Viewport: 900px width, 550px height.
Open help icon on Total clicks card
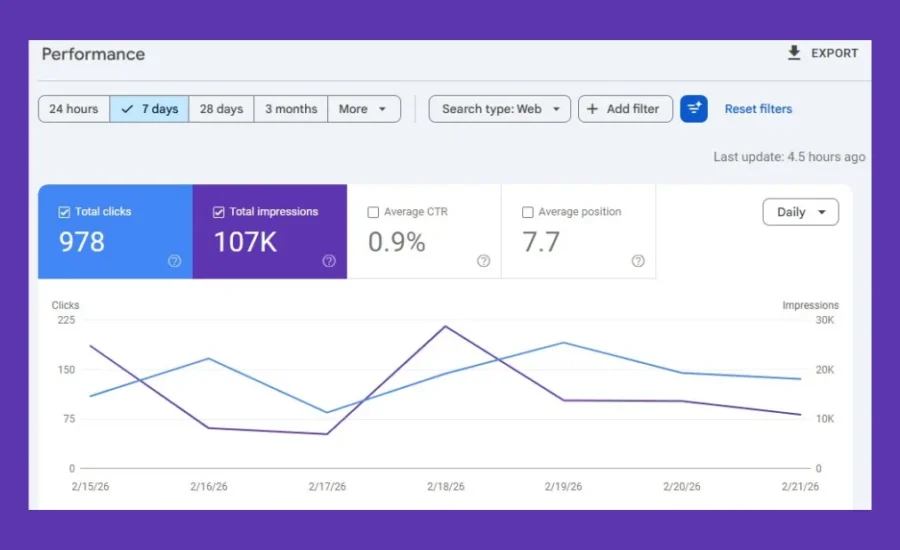pos(175,261)
